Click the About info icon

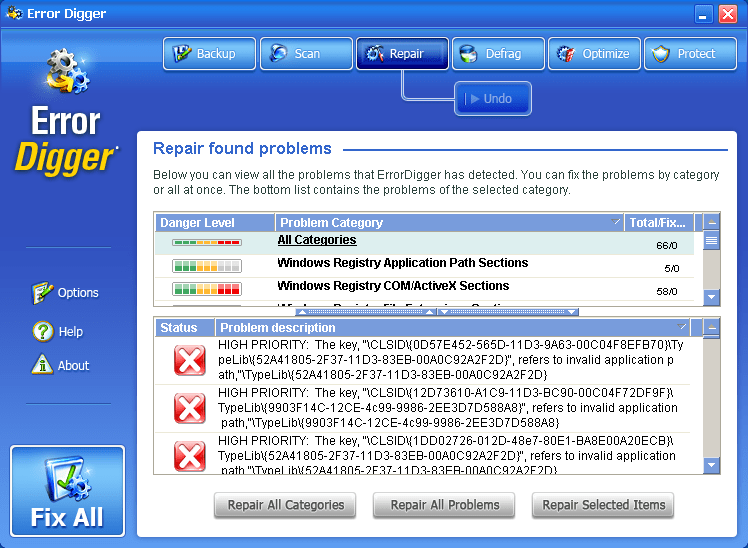tap(42, 365)
